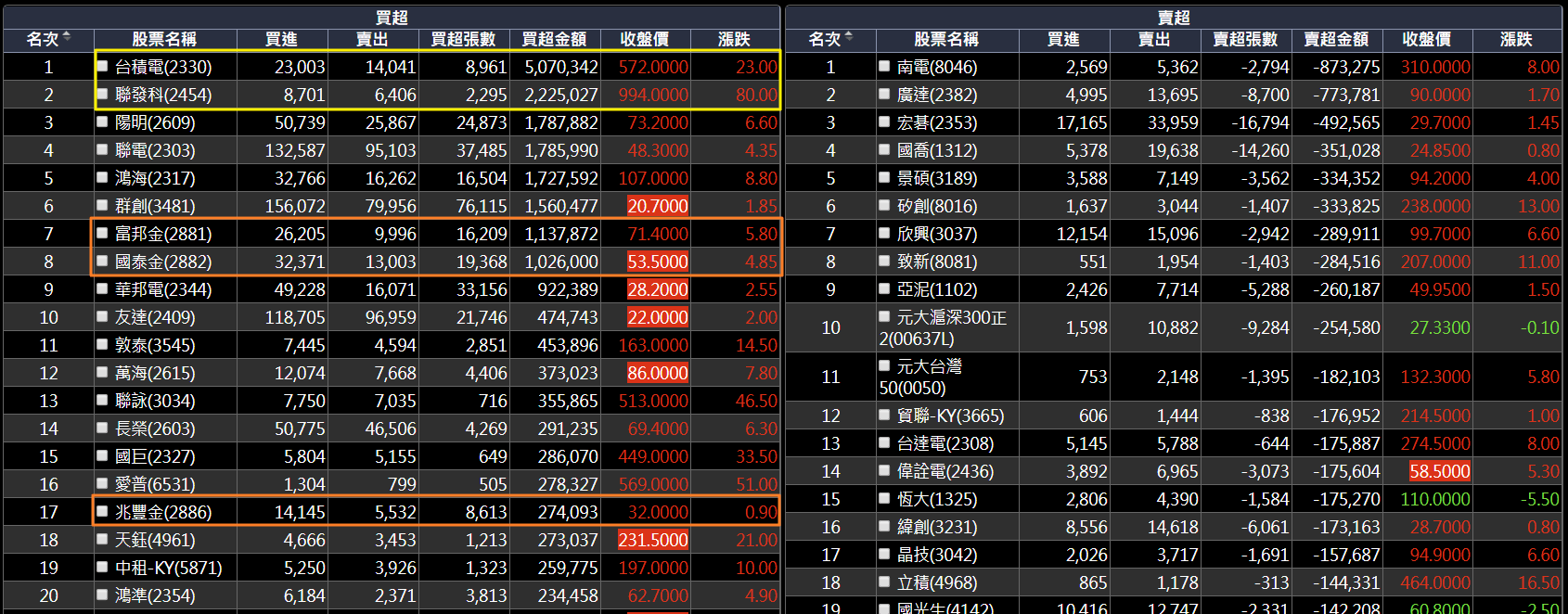Select the 國喬(1312) checkbox
Screen dimensions: 1568x614
[x=885, y=149]
